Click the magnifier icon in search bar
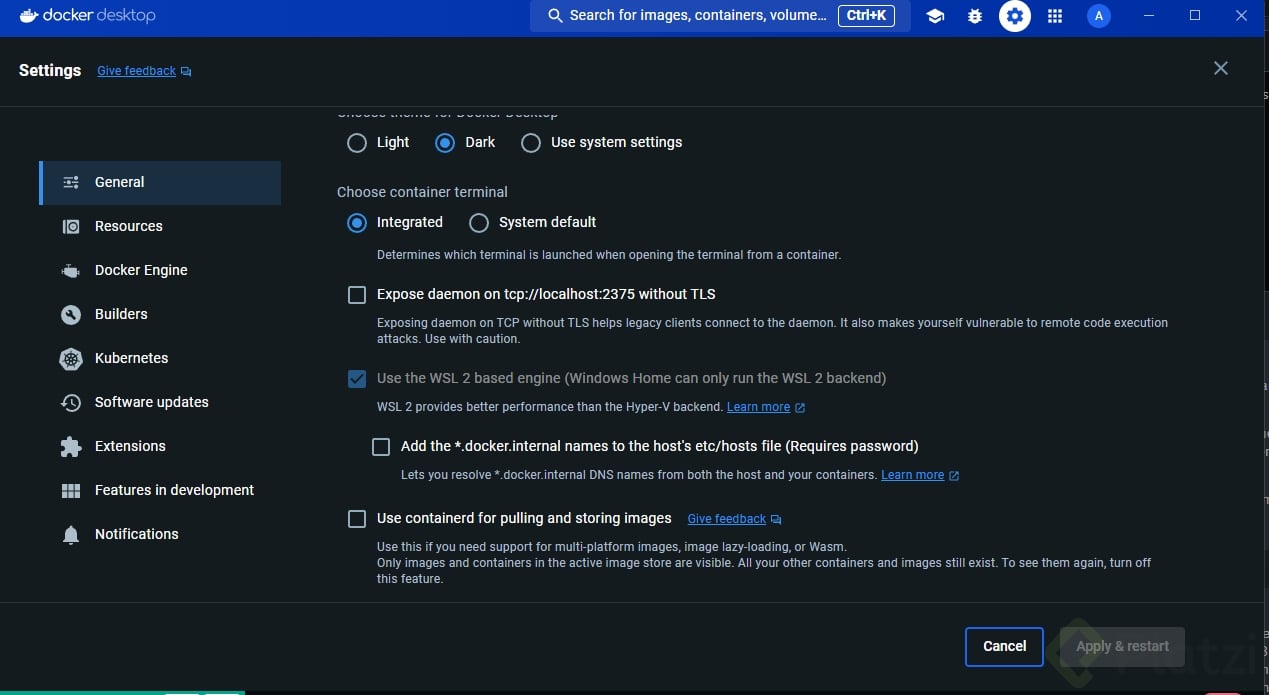 [x=555, y=16]
